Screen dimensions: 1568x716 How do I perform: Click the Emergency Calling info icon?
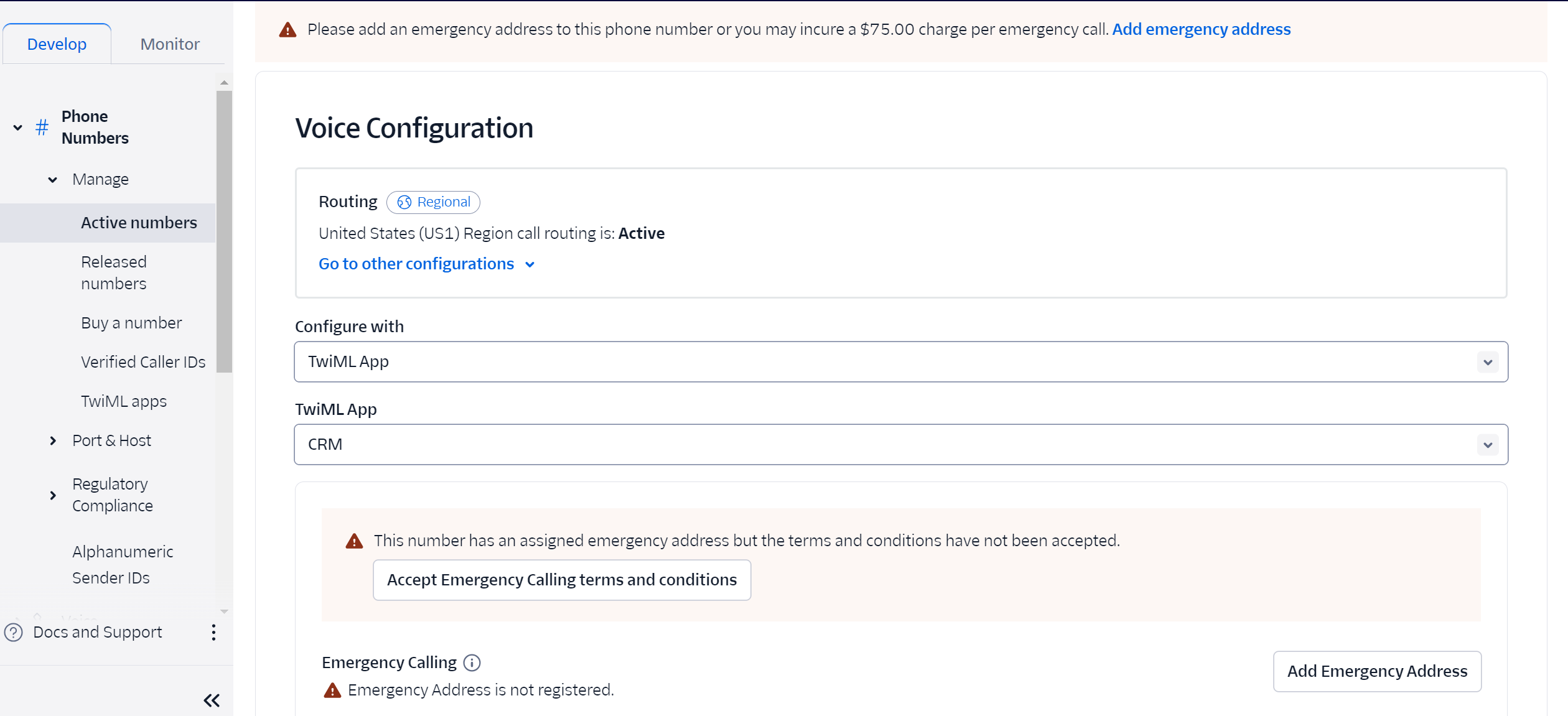[472, 663]
